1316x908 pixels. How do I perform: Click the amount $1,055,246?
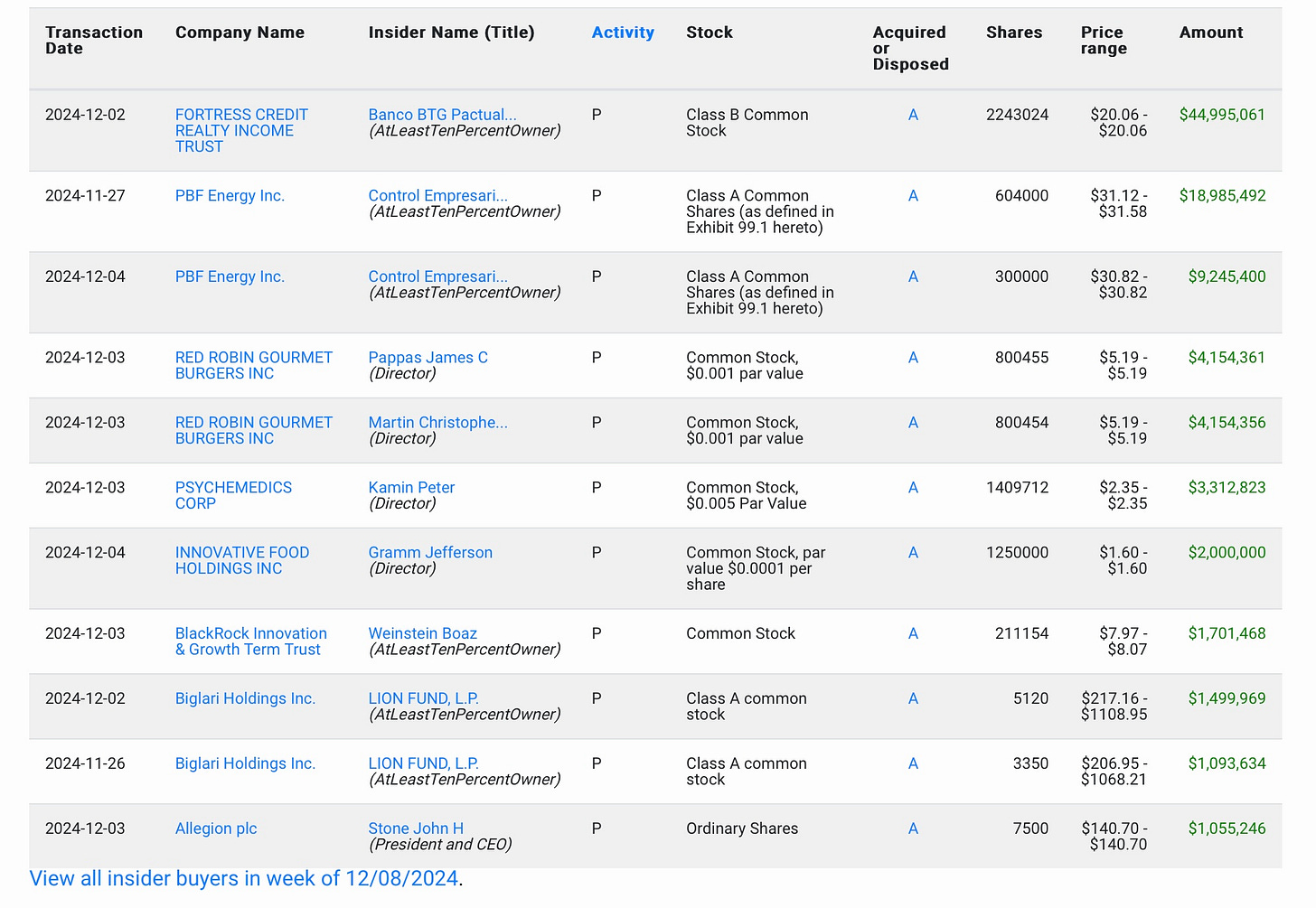click(x=1227, y=829)
